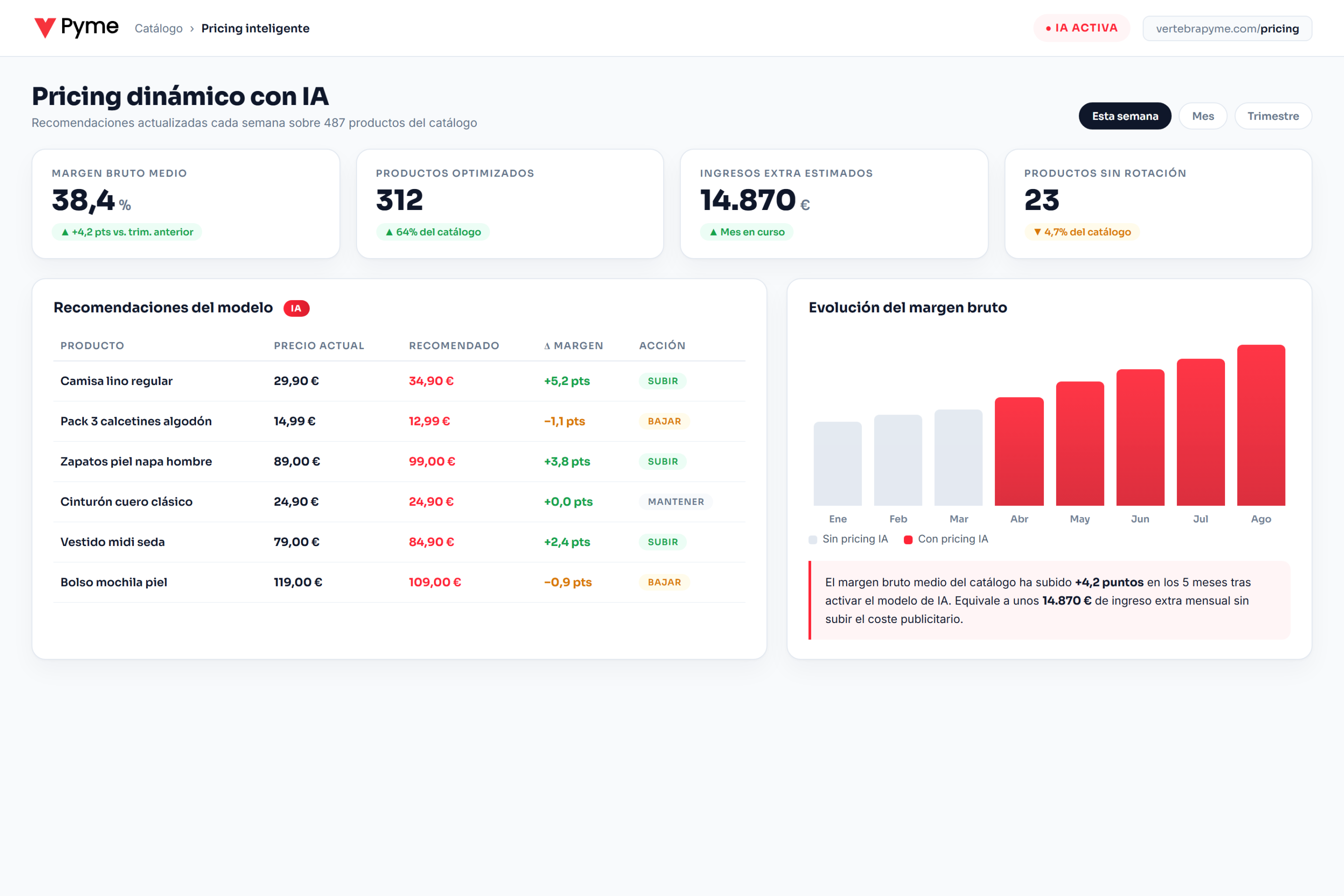The width and height of the screenshot is (1344, 896).
Task: Click the 119,00 € current price
Action: [x=298, y=582]
